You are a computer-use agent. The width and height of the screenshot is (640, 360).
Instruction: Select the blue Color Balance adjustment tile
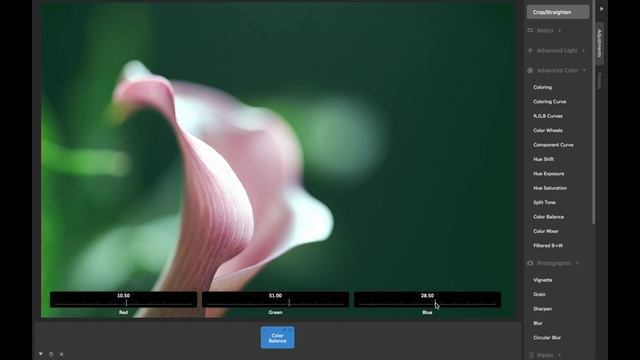click(x=278, y=338)
